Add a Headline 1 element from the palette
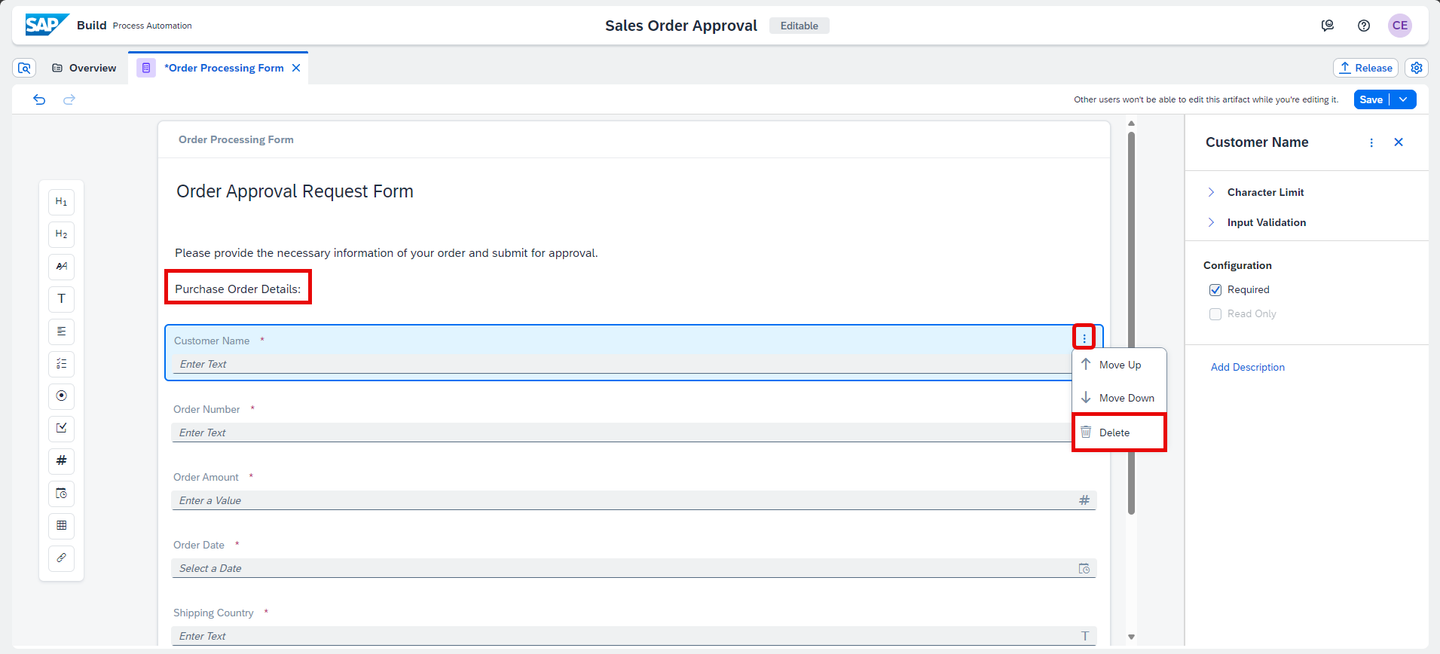Image resolution: width=1440 pixels, height=654 pixels. click(61, 202)
